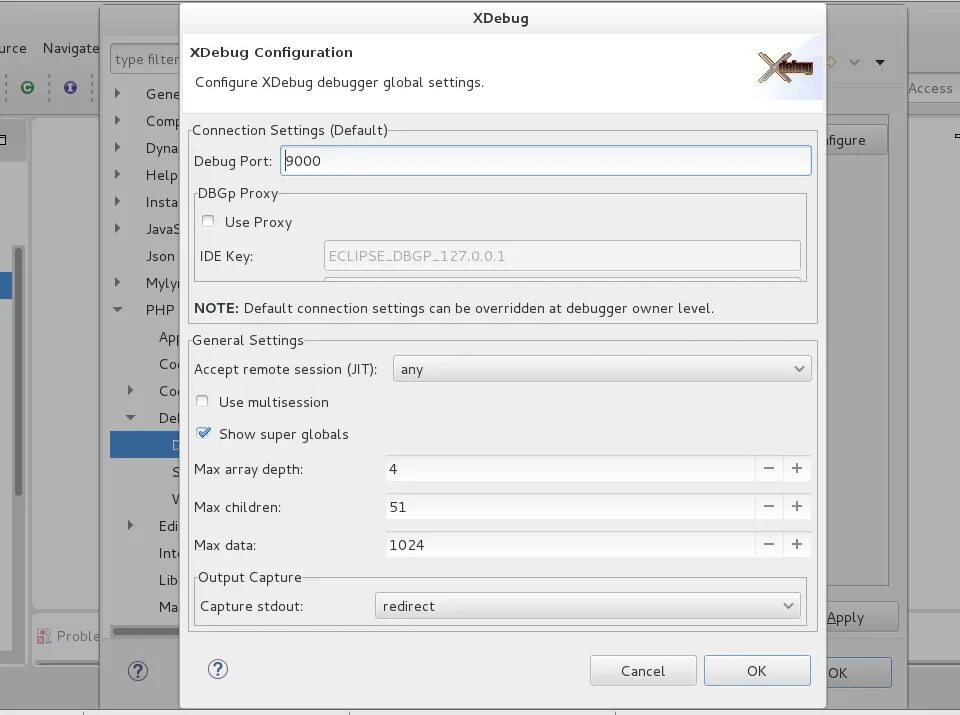Expand the Editor subtree under PHP
960x715 pixels.
point(130,525)
